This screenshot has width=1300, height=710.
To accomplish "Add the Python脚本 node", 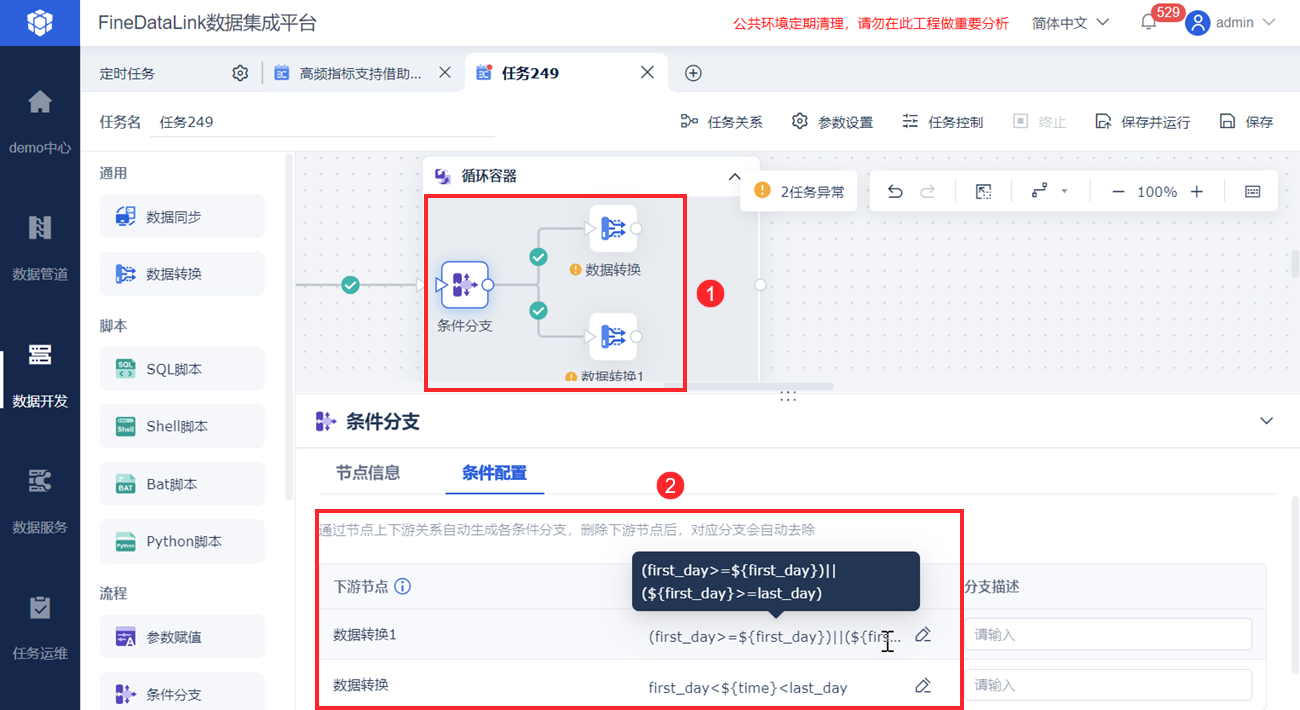I will 182,541.
